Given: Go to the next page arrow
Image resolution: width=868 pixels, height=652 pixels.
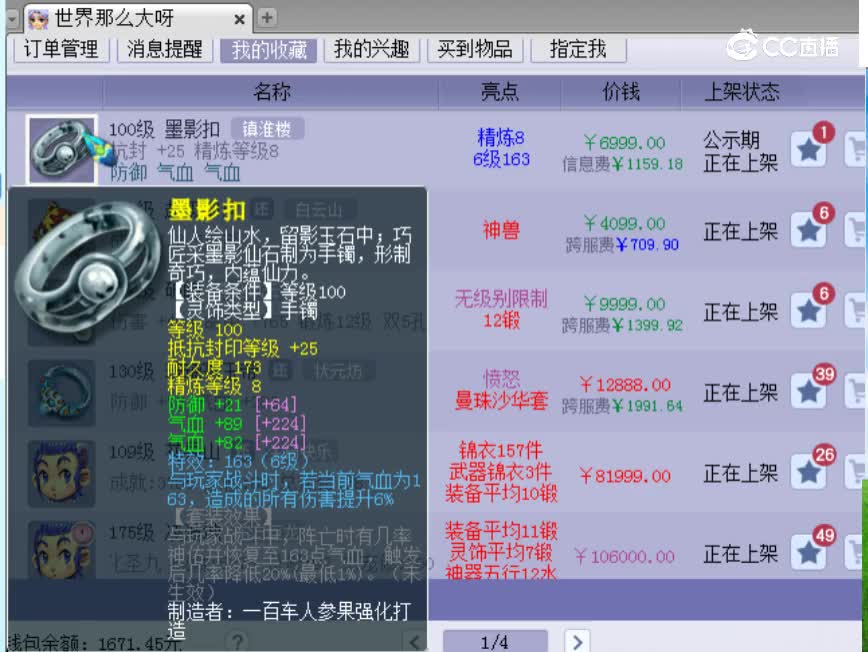Looking at the screenshot, I should tap(577, 641).
